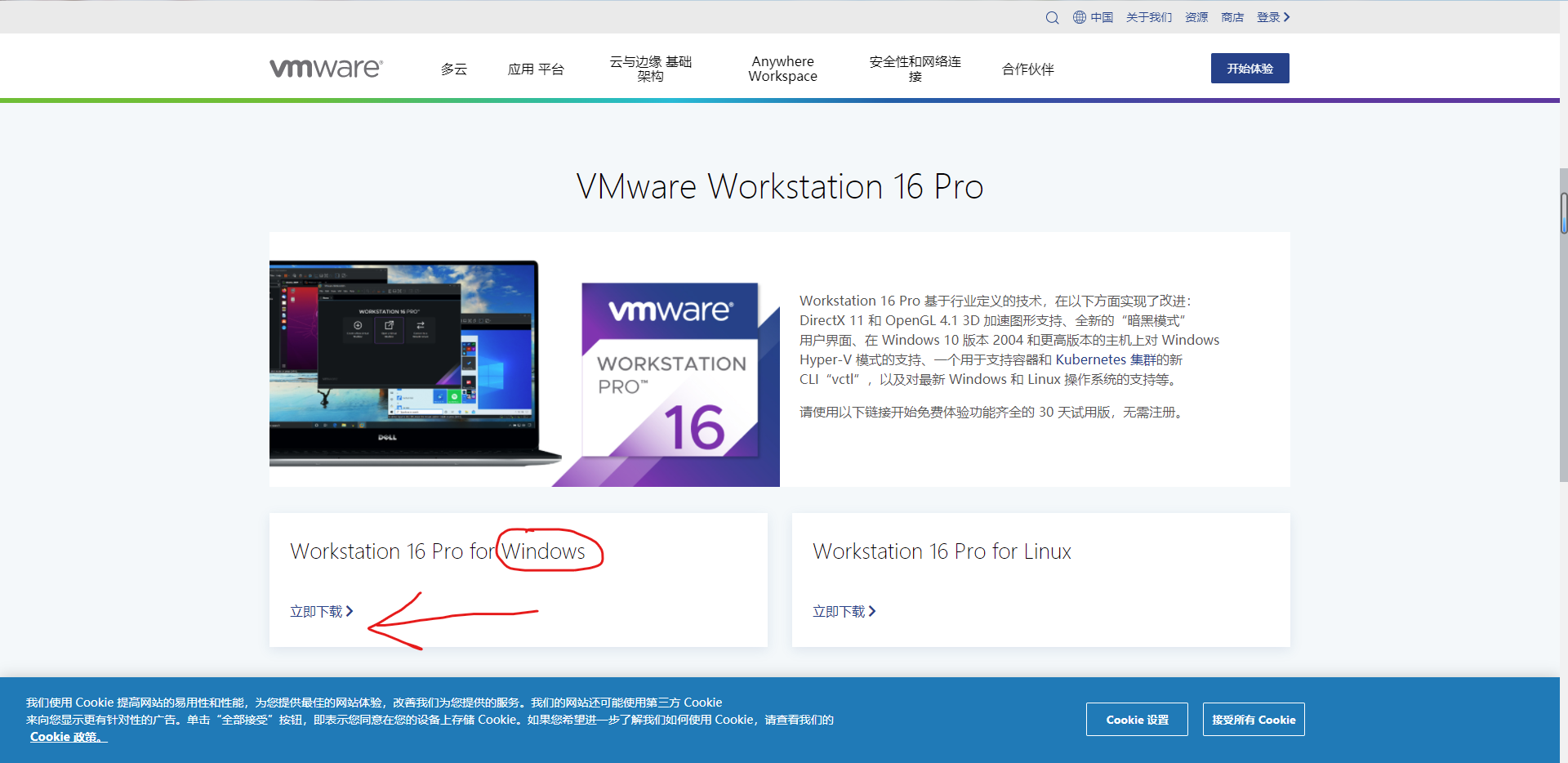This screenshot has height=763, width=1568.
Task: Click the search magnifier icon
Action: point(1052,17)
